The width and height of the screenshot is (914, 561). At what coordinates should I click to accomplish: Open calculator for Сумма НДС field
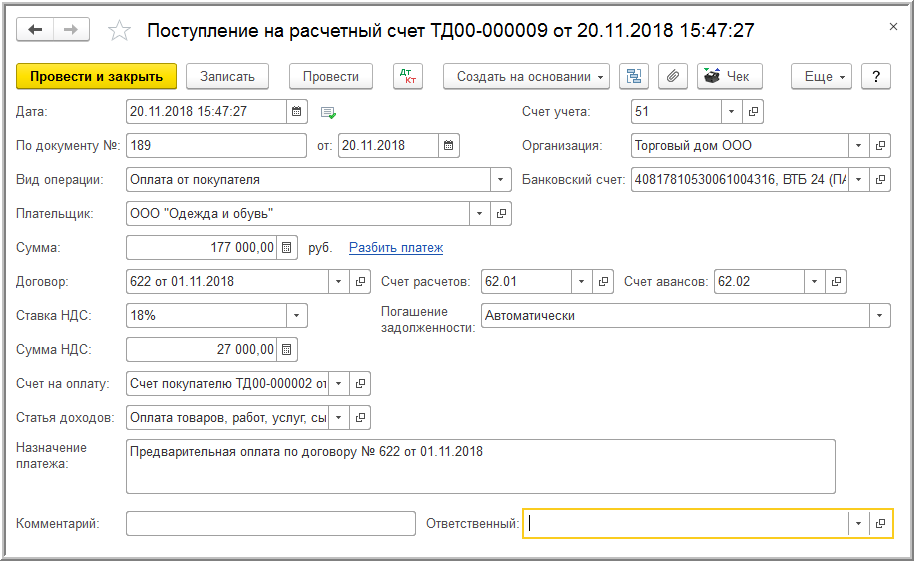pos(287,350)
